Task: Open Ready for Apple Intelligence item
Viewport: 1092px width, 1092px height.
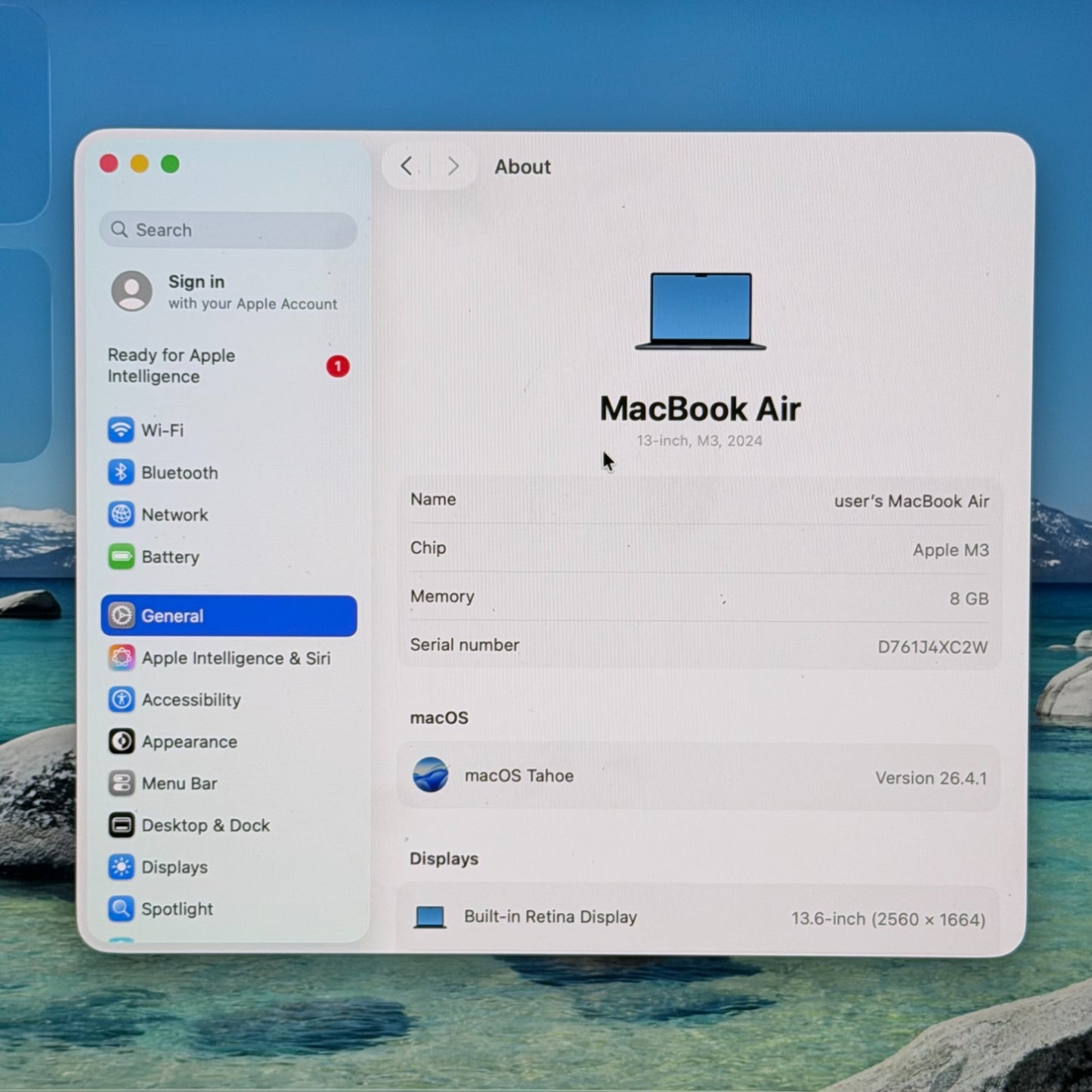Action: click(x=228, y=367)
